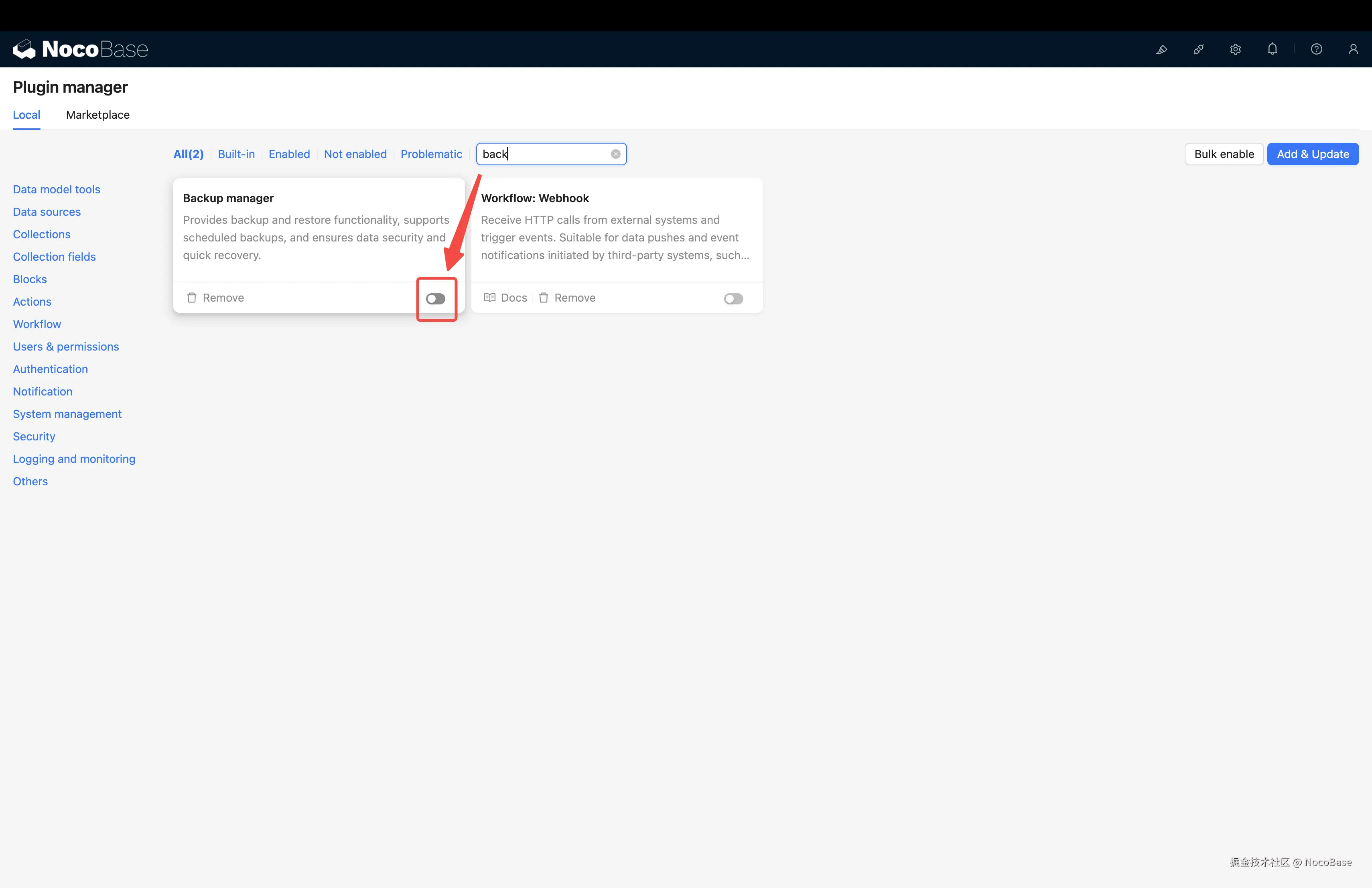The width and height of the screenshot is (1372, 888).
Task: Open the help question mark icon
Action: coord(1316,50)
